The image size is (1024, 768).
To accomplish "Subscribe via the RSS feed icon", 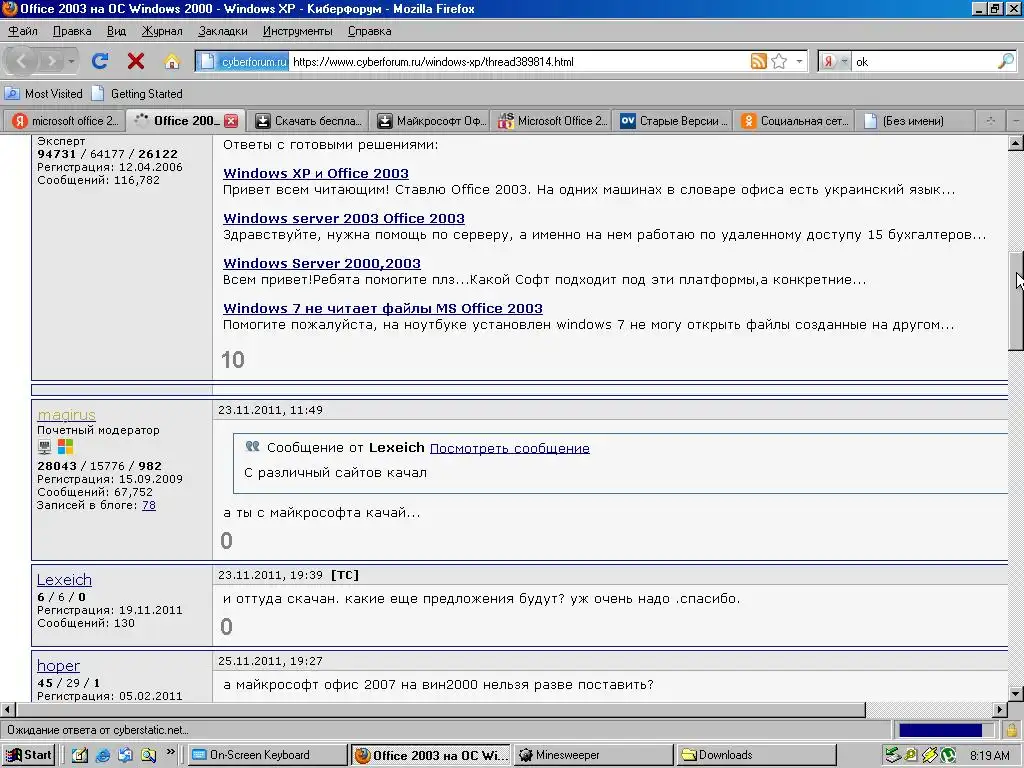I will (758, 61).
